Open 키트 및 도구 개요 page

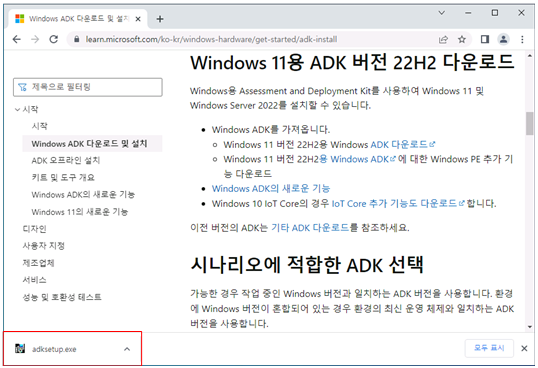pyautogui.click(x=63, y=177)
